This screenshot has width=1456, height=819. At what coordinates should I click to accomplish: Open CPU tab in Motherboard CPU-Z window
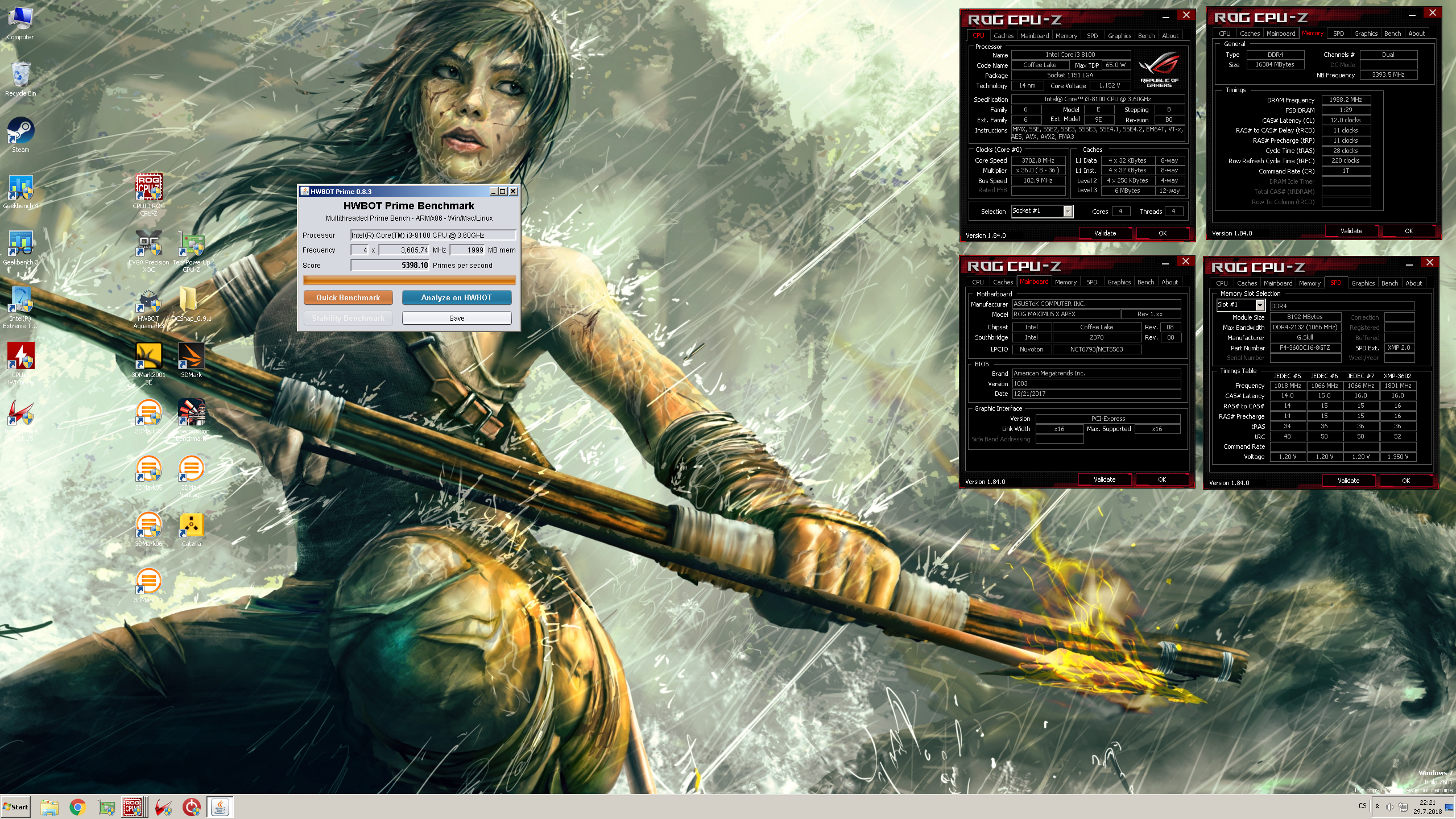point(978,282)
